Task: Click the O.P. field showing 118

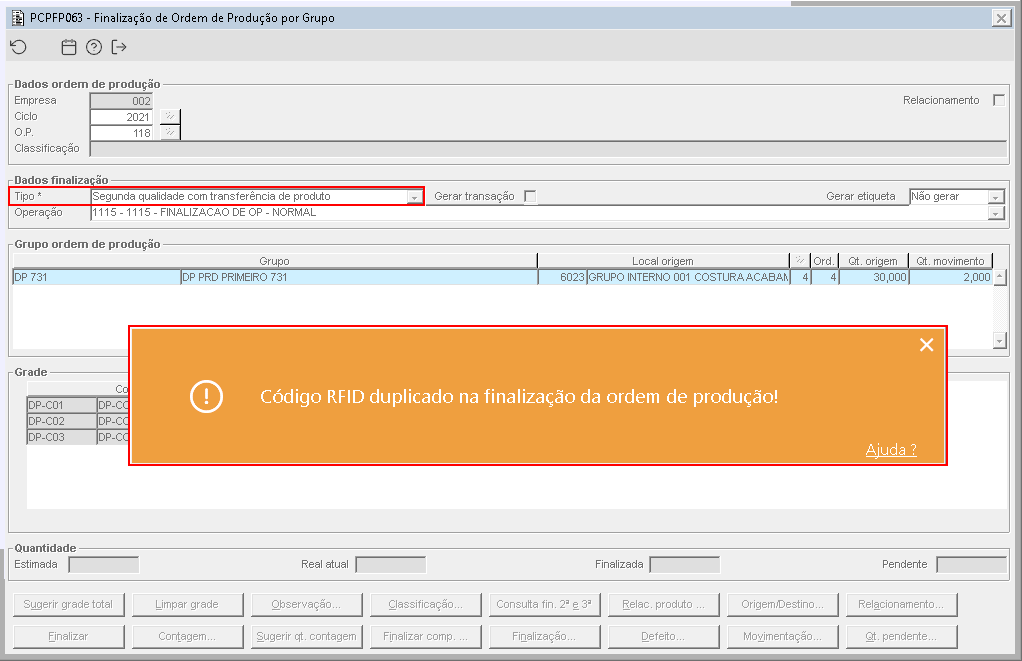Action: tap(121, 132)
